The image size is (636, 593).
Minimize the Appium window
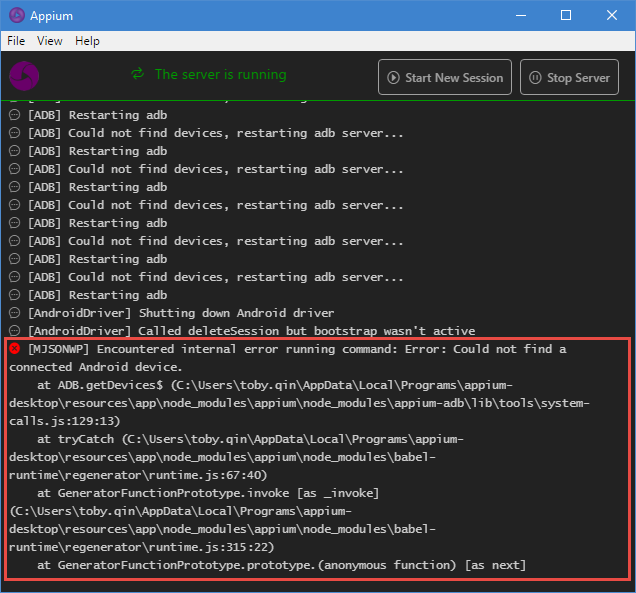(521, 15)
